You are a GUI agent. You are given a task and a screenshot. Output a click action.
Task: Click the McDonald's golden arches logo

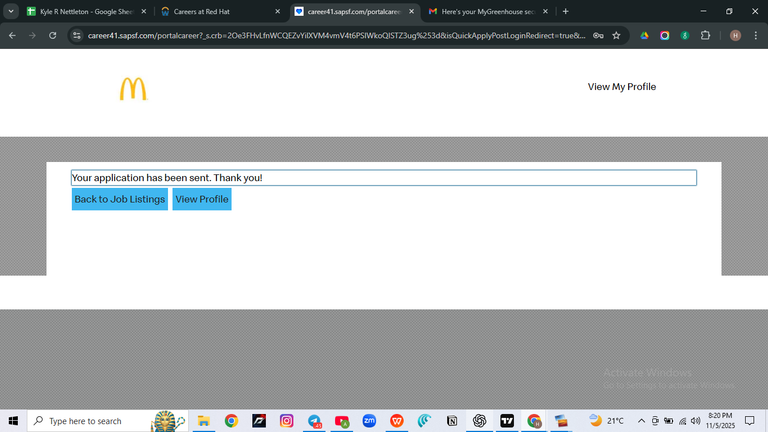133,89
